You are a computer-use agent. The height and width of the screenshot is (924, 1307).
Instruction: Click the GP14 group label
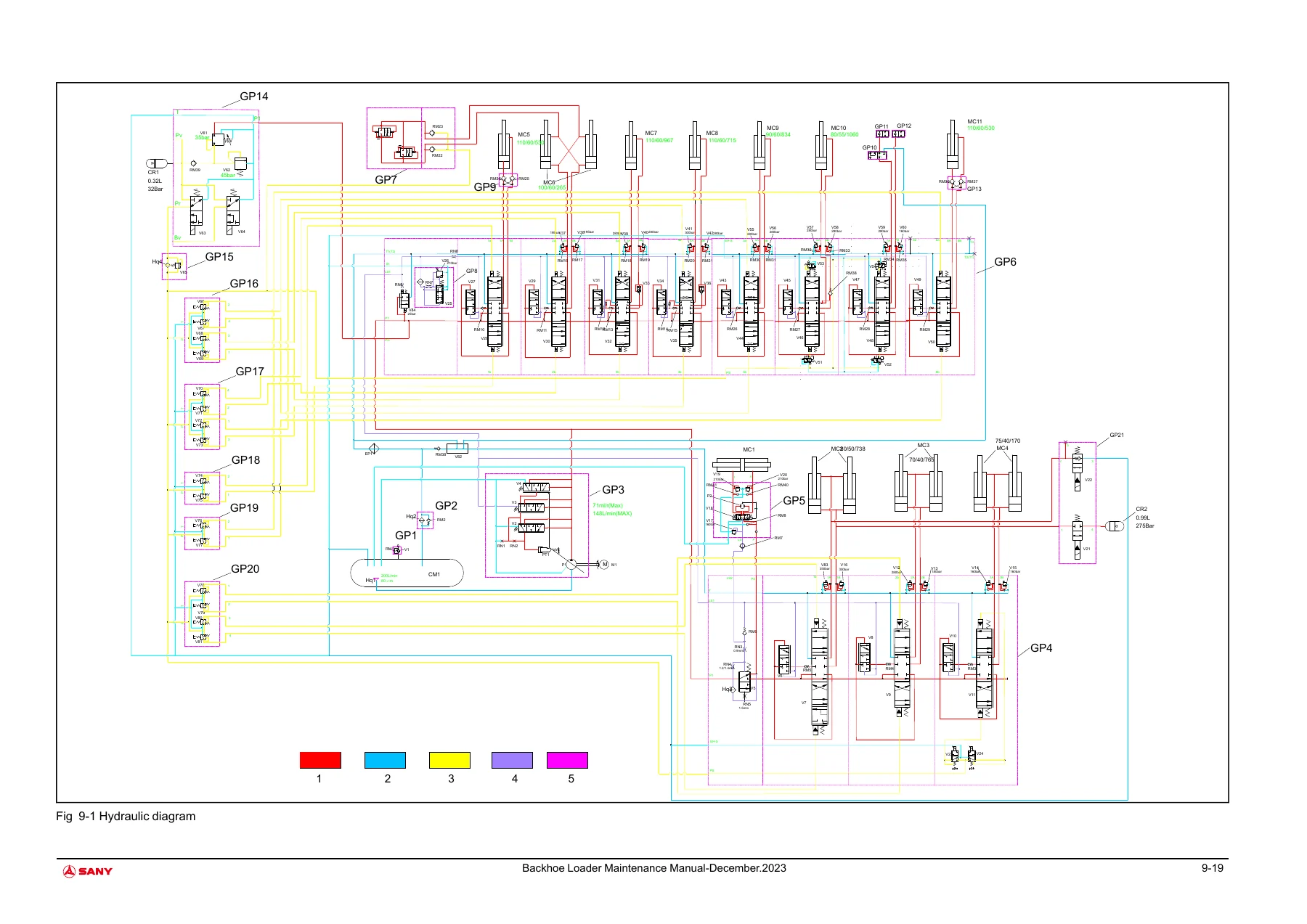click(254, 96)
